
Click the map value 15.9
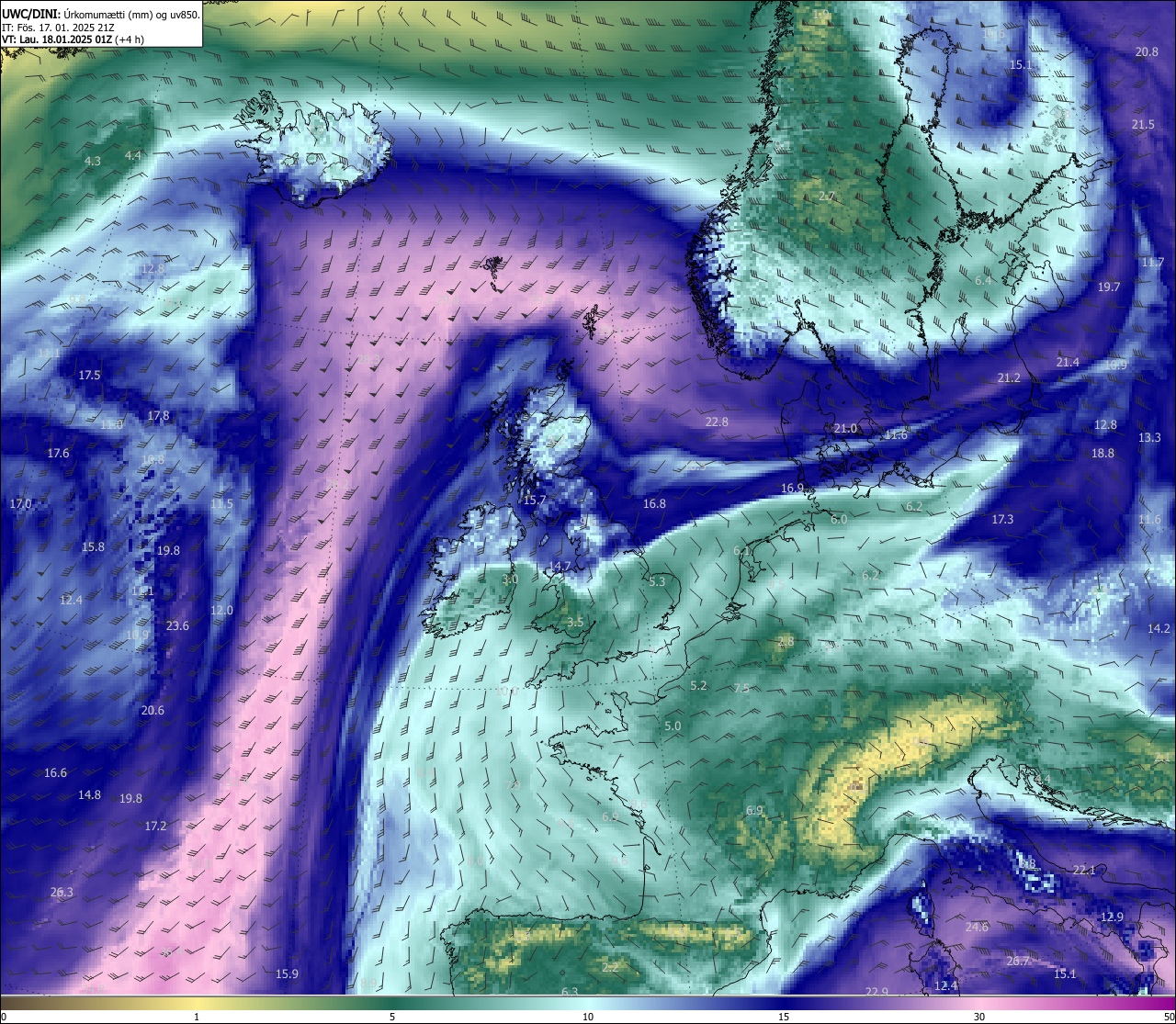tap(287, 973)
